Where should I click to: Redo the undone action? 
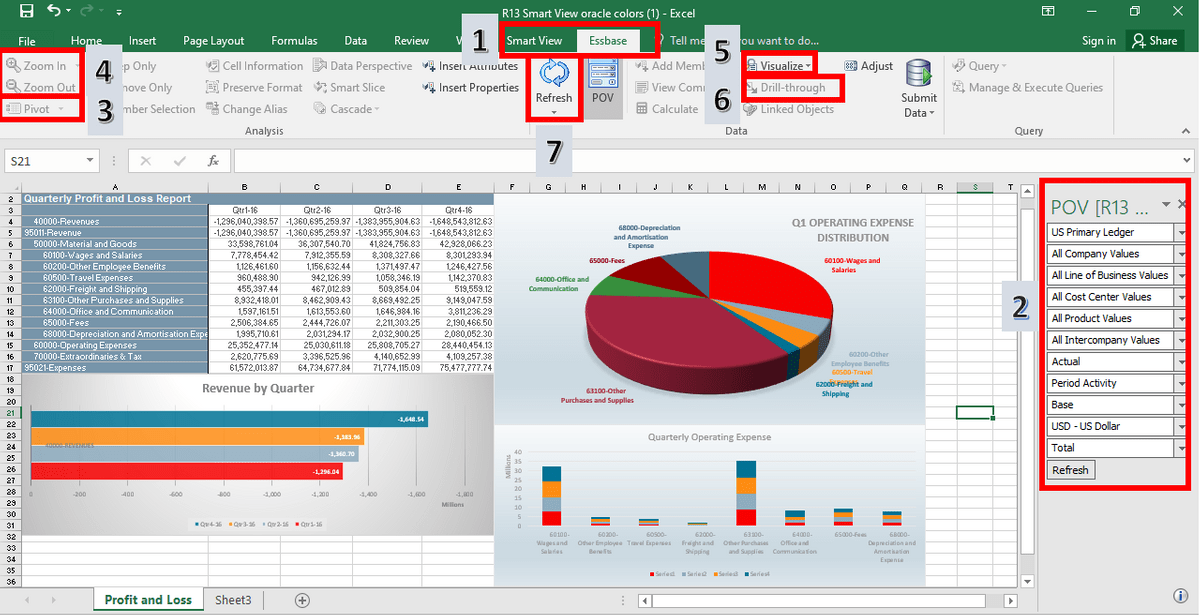[x=84, y=12]
